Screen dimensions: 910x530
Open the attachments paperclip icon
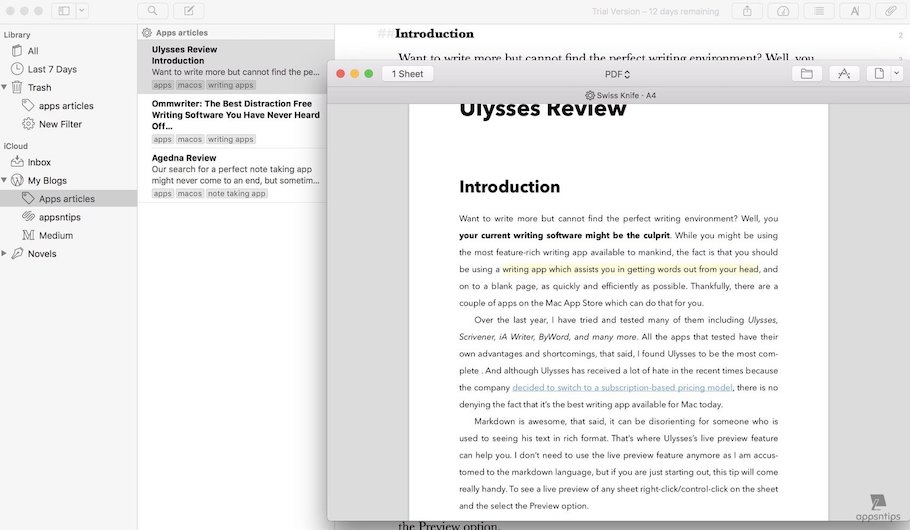coord(890,11)
